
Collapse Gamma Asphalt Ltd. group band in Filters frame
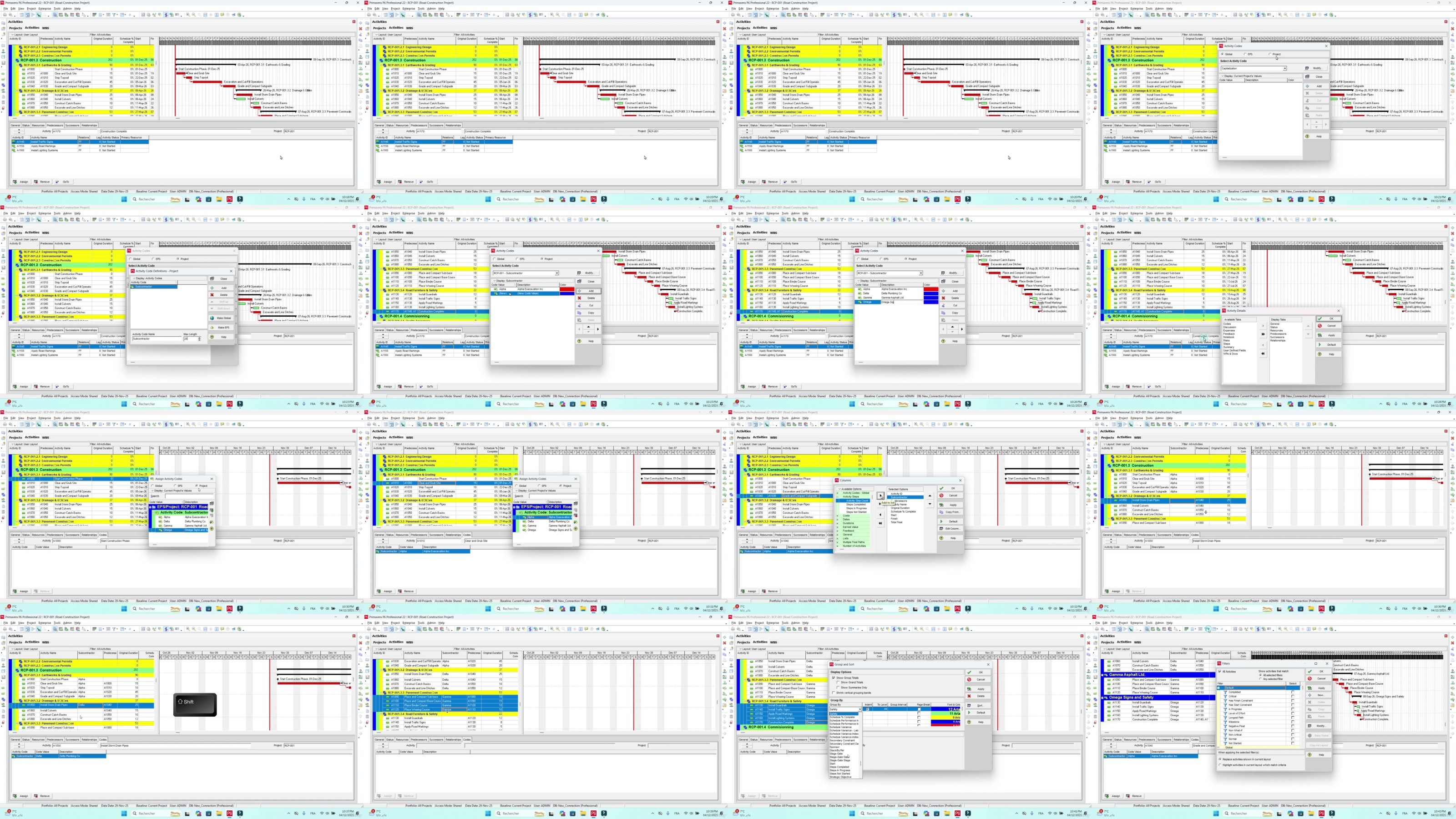point(1102,675)
